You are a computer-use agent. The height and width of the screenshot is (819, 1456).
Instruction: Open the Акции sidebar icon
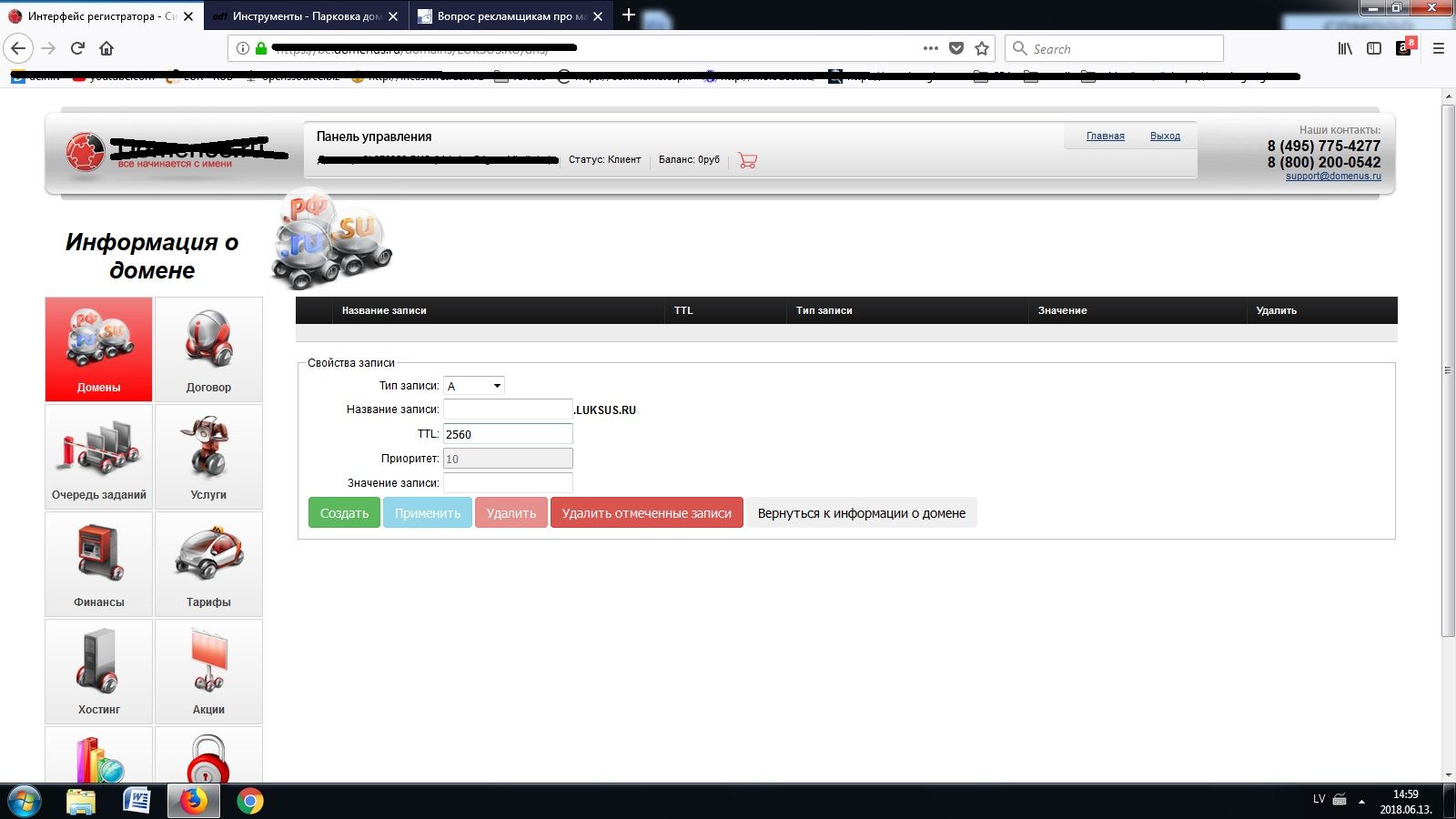click(x=208, y=672)
